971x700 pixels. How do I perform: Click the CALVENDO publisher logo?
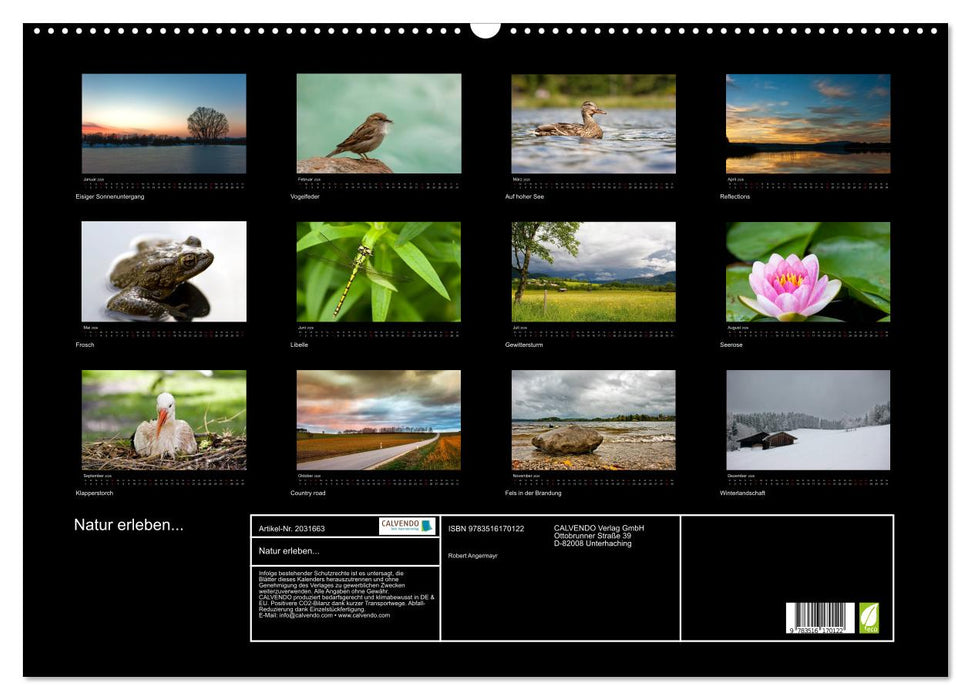405,524
